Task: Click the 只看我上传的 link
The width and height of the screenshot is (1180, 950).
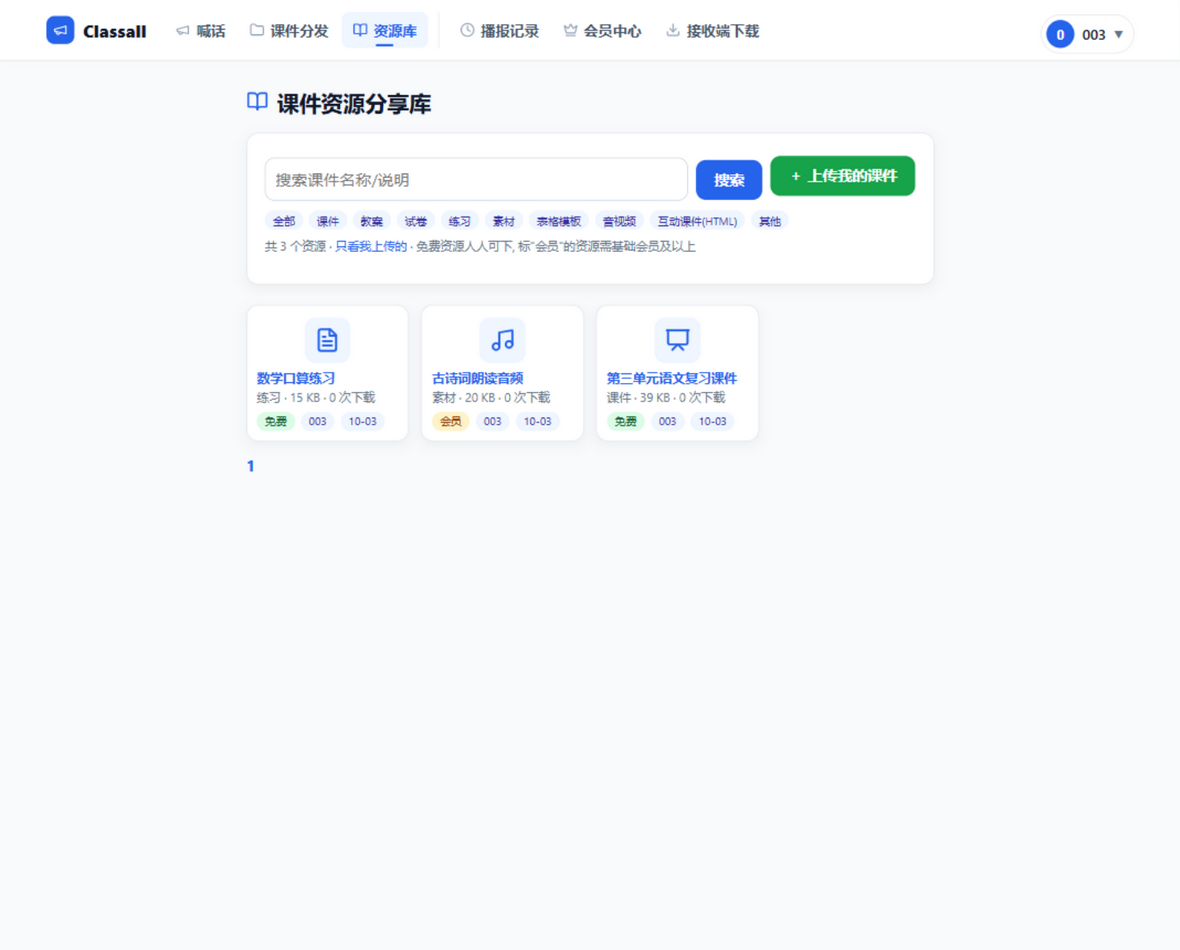Action: point(371,246)
